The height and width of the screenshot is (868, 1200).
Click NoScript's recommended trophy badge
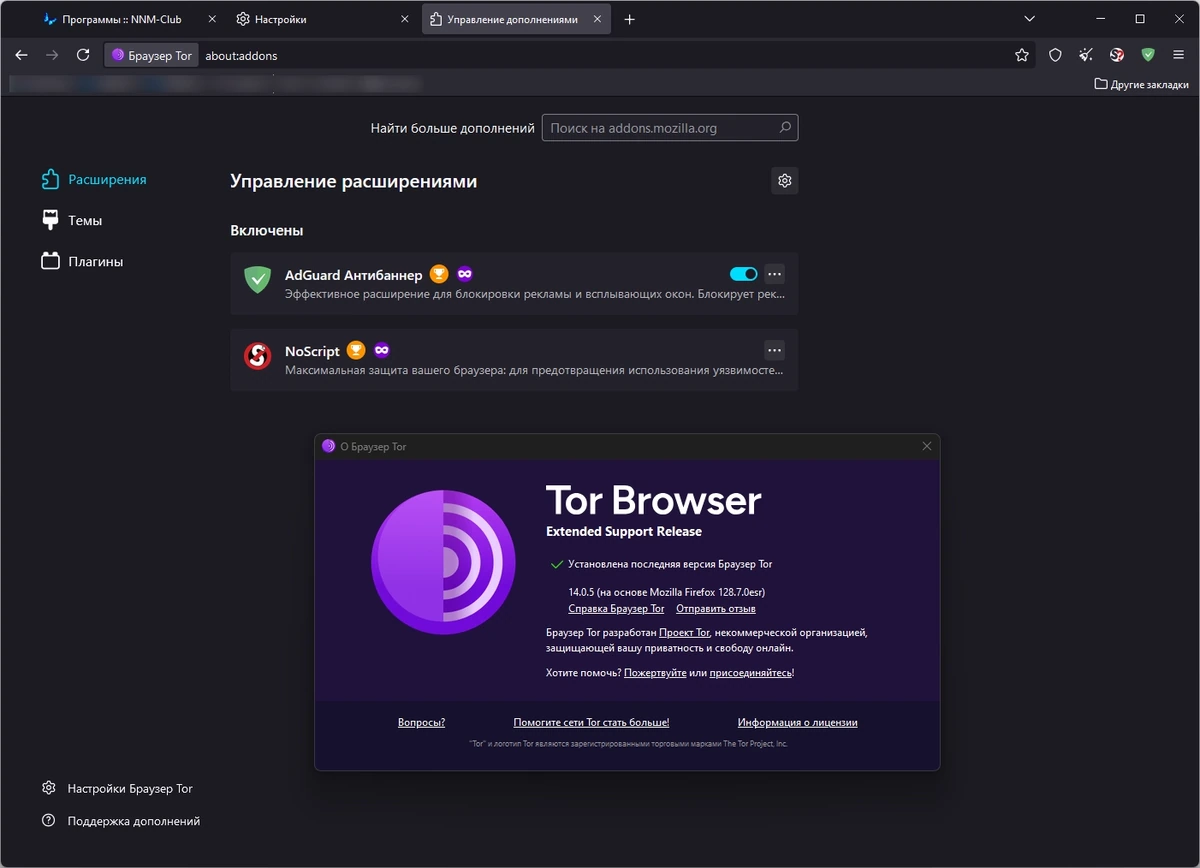point(355,350)
